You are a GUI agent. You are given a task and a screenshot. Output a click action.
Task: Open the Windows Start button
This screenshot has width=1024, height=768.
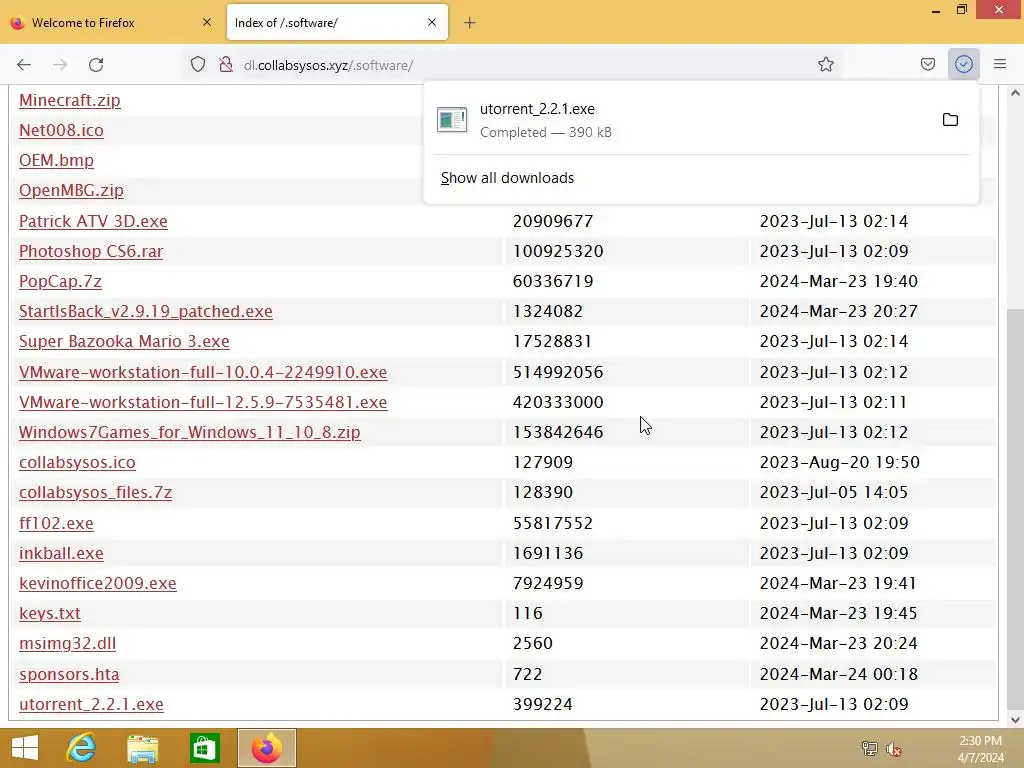pyautogui.click(x=25, y=748)
